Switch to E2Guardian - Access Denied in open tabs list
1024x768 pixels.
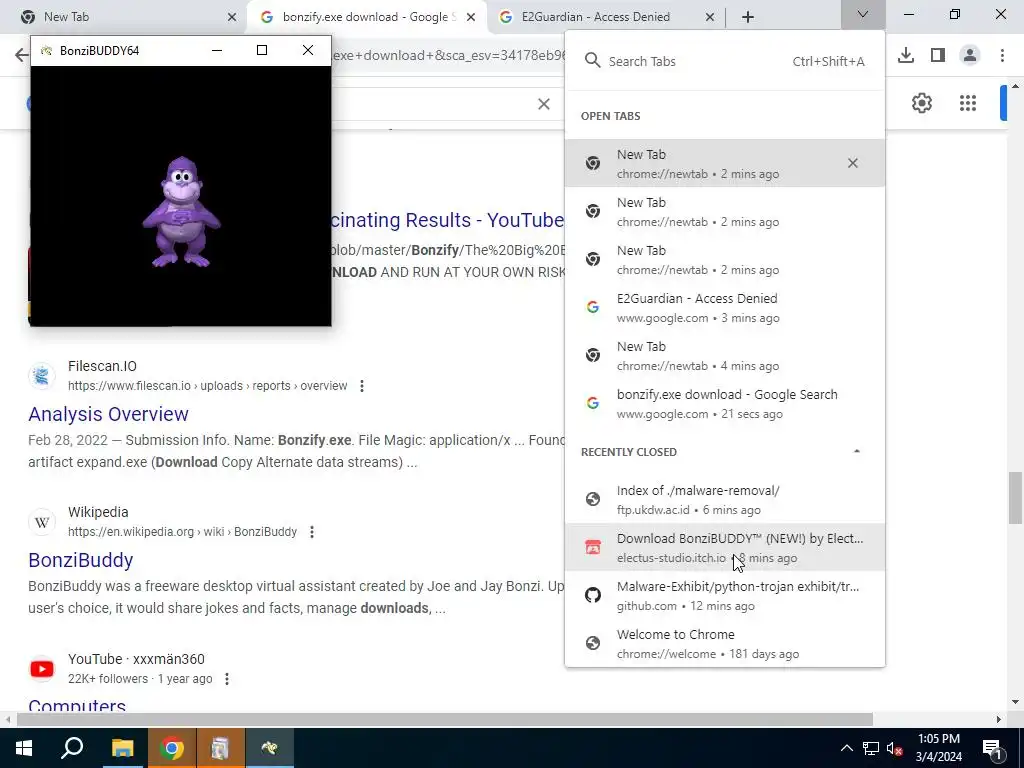point(725,308)
